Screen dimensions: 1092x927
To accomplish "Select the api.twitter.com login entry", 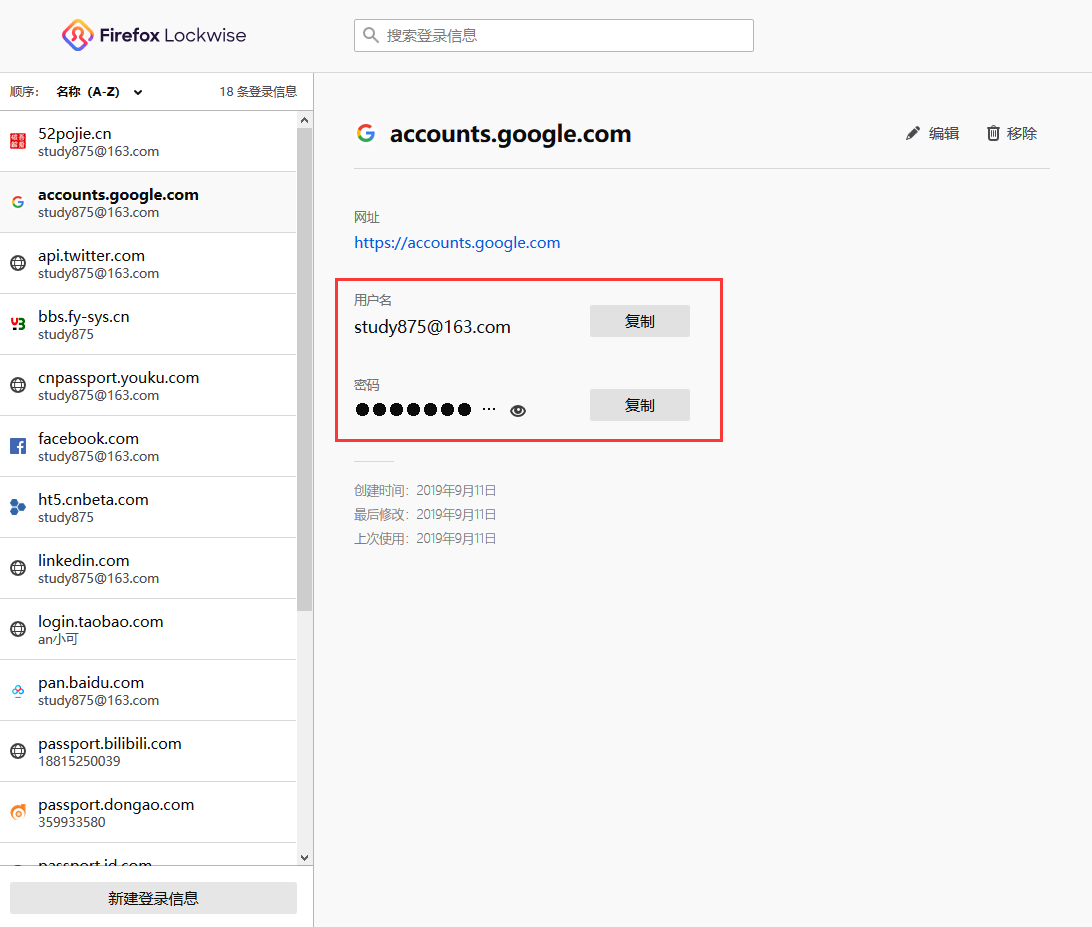I will (x=150, y=263).
